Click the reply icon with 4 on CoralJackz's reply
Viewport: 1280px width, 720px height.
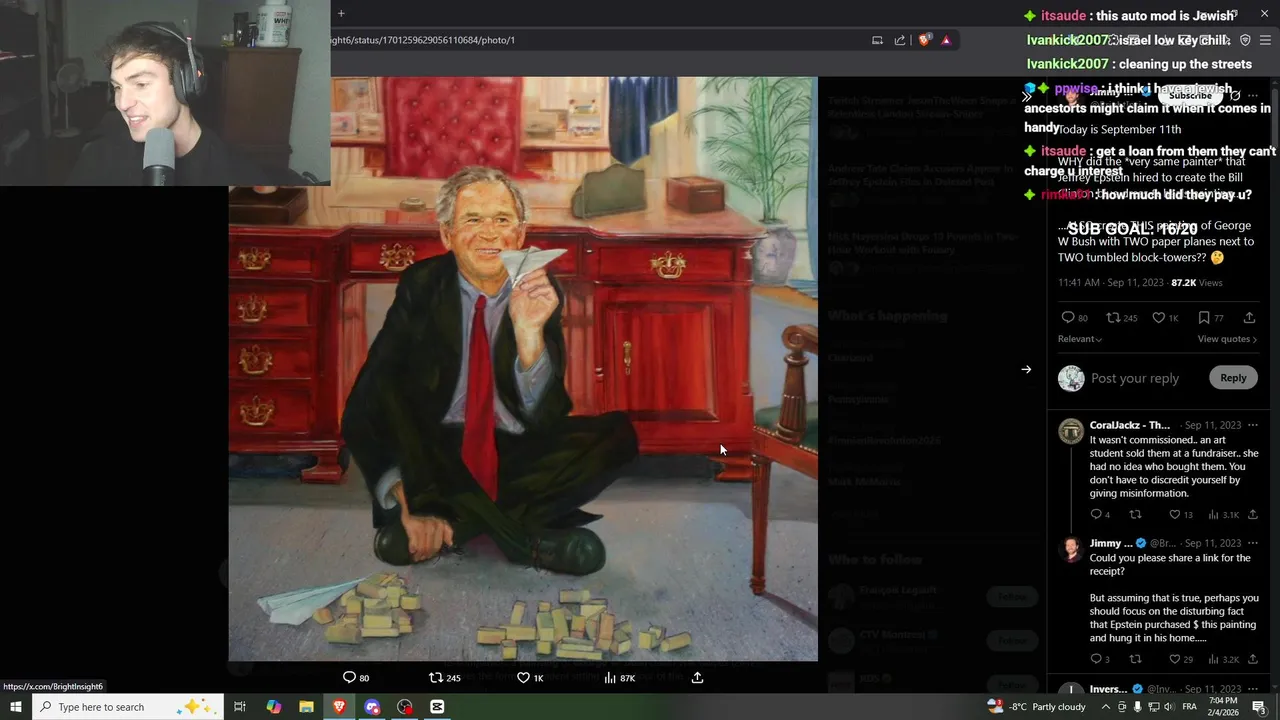(1096, 515)
